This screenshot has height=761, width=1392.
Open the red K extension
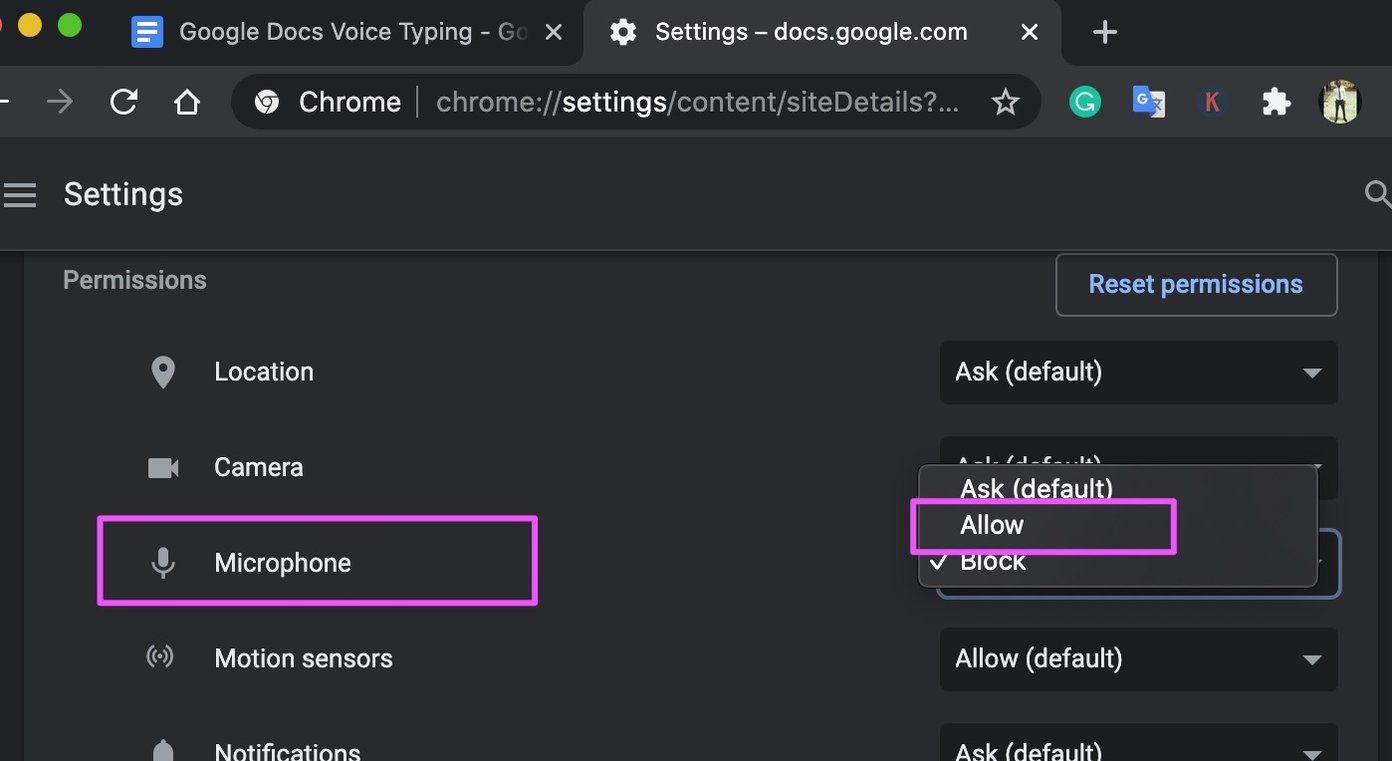(x=1212, y=102)
